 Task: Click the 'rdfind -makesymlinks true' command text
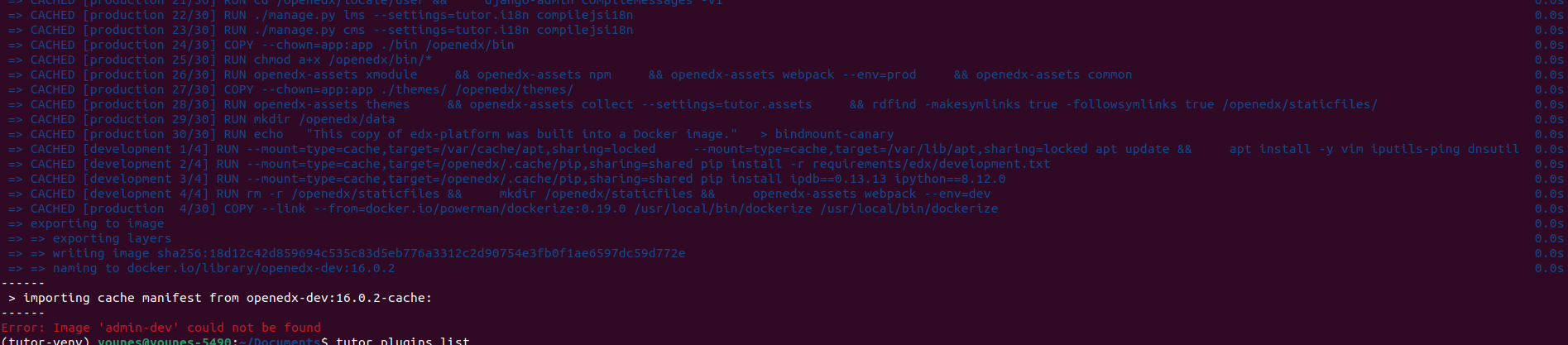965,104
